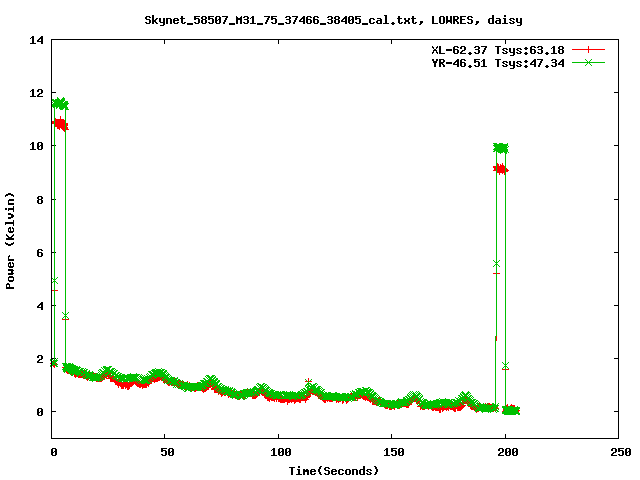Click y-axis tick label 4

tap(40, 306)
